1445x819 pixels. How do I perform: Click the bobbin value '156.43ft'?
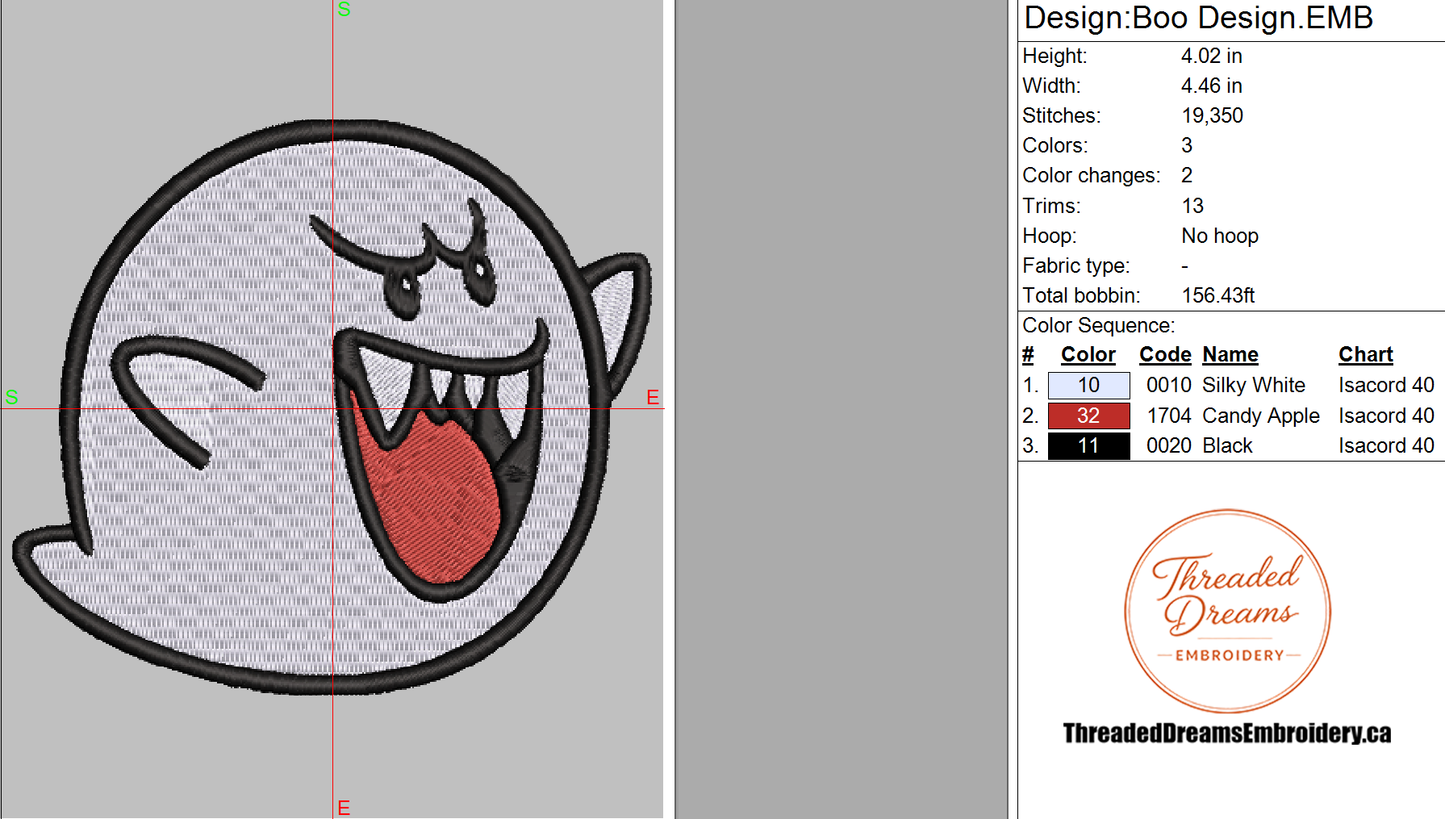click(1218, 296)
